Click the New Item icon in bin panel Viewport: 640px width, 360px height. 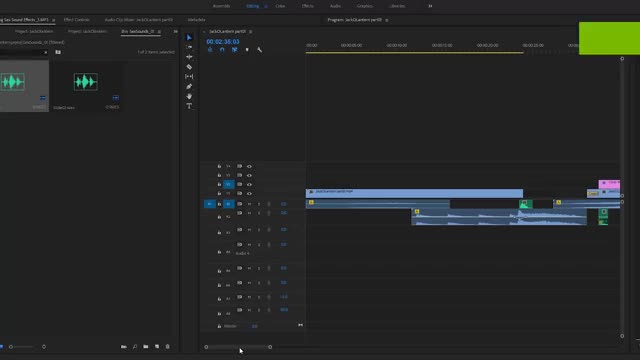coord(157,347)
